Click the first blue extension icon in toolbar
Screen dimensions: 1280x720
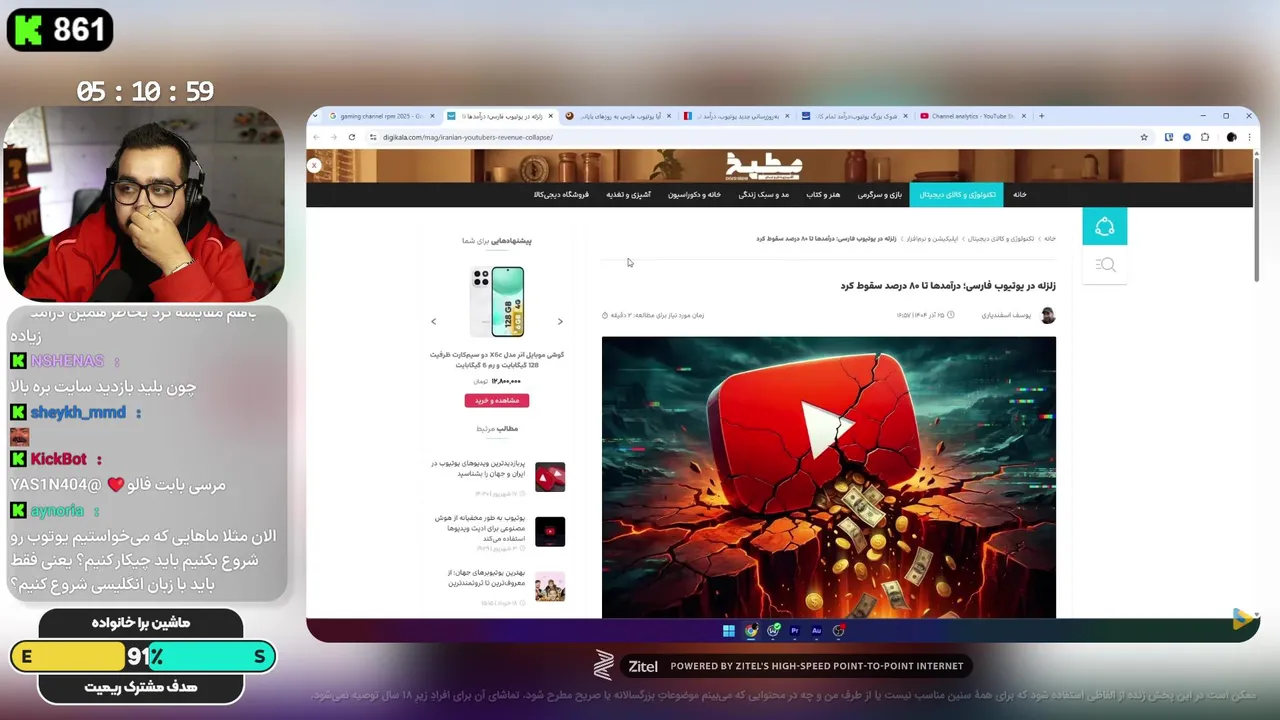point(1168,137)
